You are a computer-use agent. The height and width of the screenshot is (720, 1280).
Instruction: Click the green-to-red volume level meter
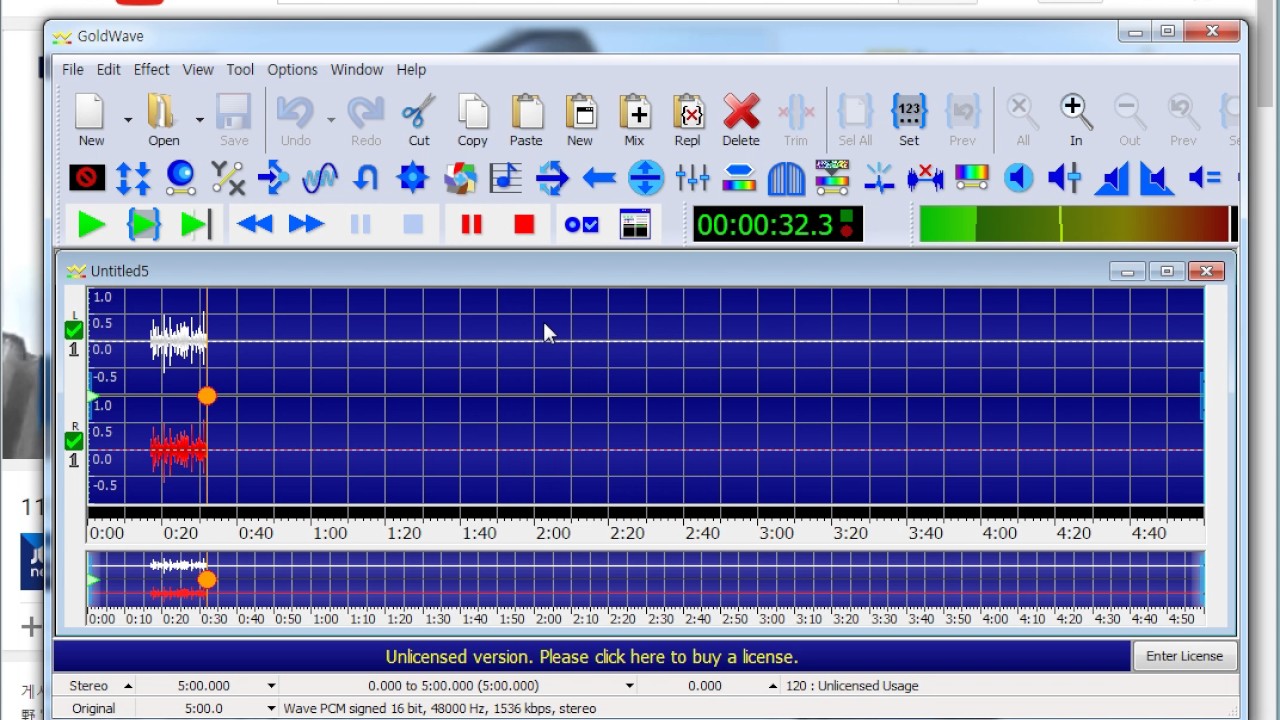click(1078, 224)
